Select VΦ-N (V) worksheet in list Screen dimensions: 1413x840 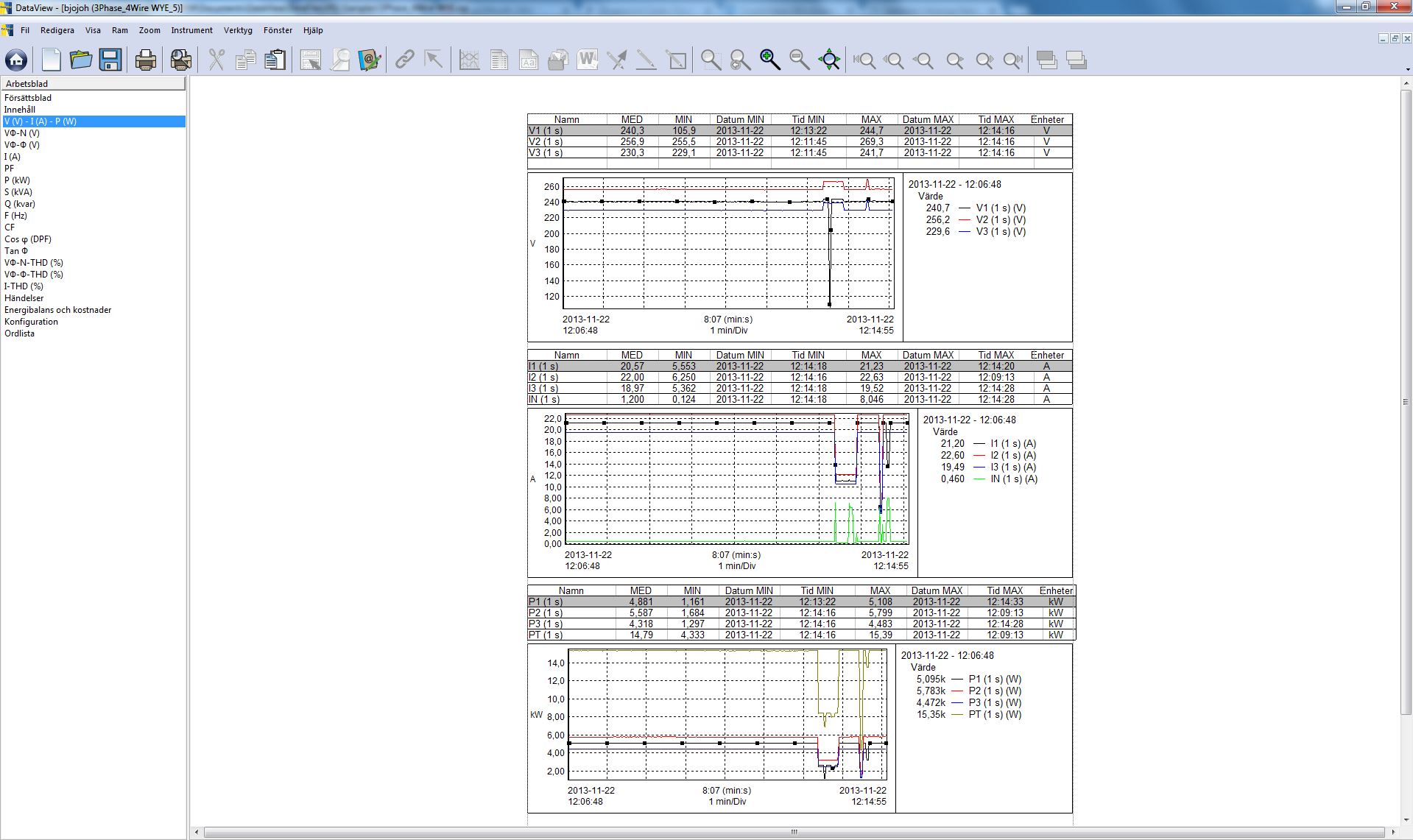coord(22,133)
